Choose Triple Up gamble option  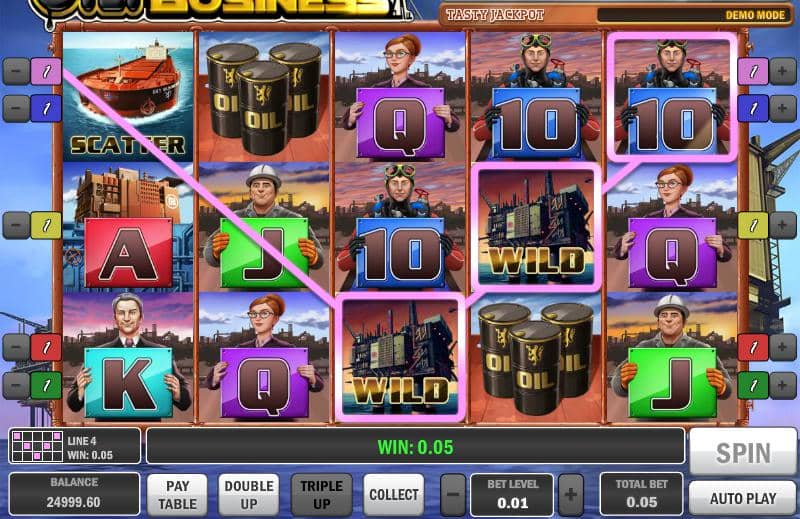321,495
